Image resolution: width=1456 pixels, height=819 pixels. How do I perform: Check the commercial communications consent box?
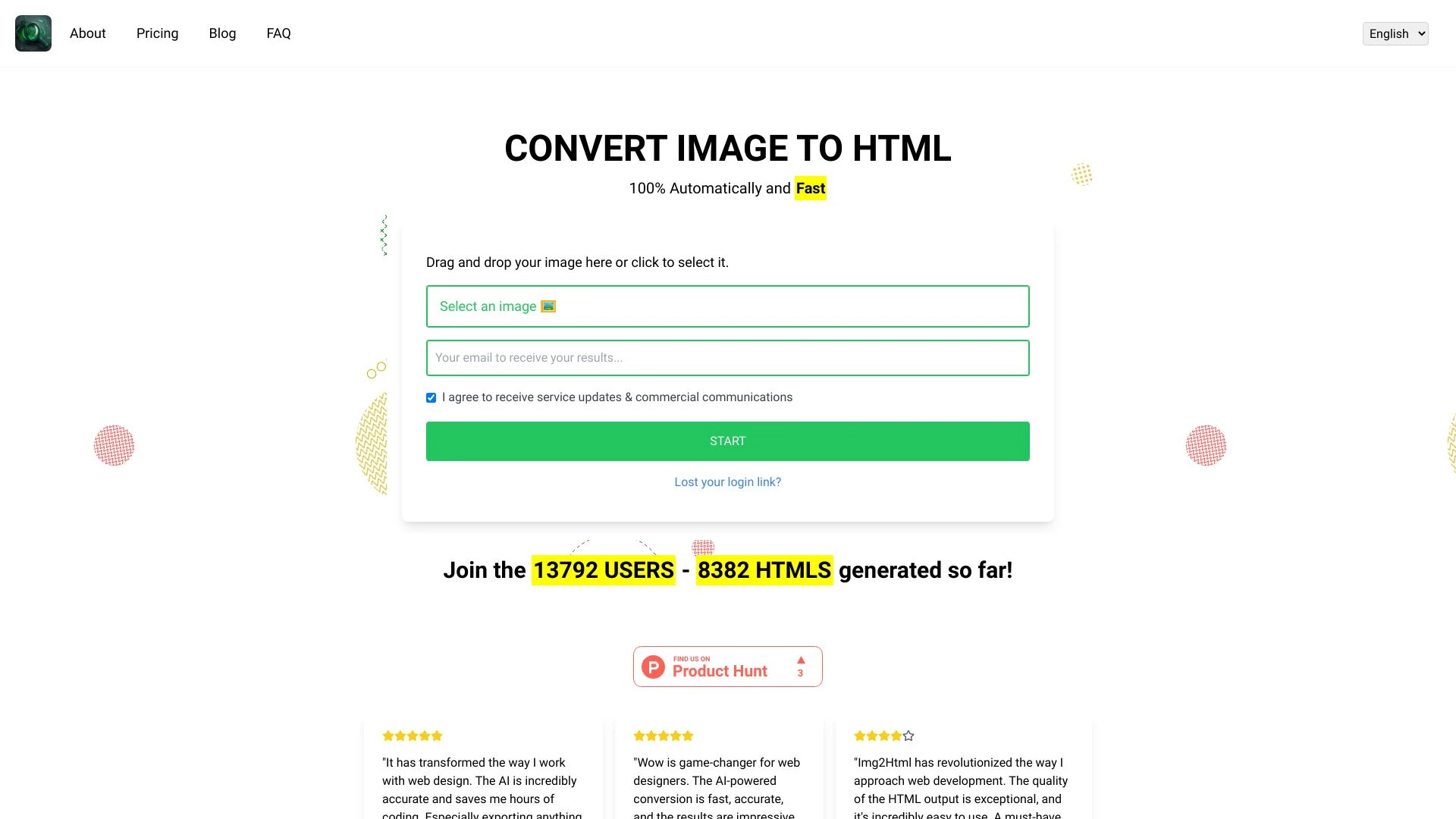pos(431,397)
